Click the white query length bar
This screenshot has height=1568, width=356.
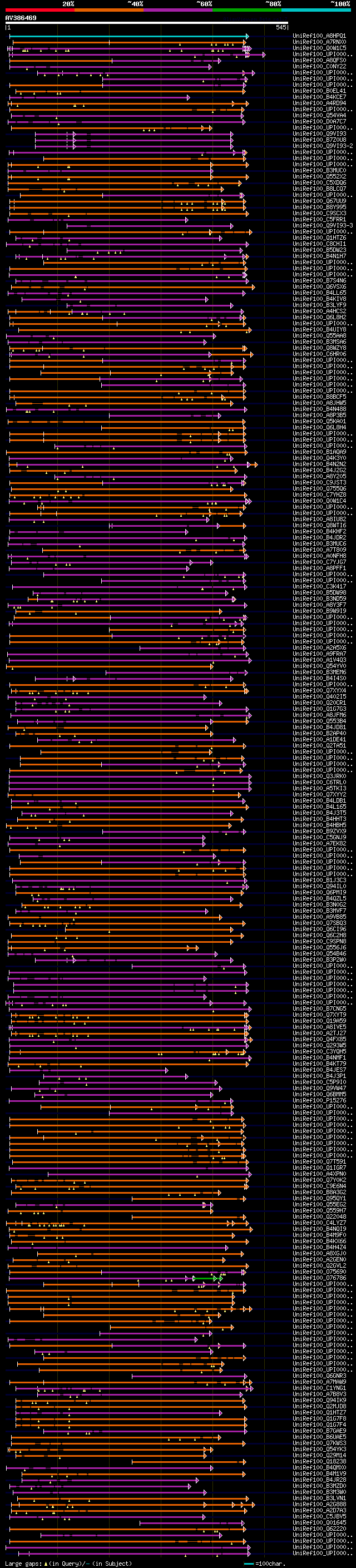(x=147, y=23)
